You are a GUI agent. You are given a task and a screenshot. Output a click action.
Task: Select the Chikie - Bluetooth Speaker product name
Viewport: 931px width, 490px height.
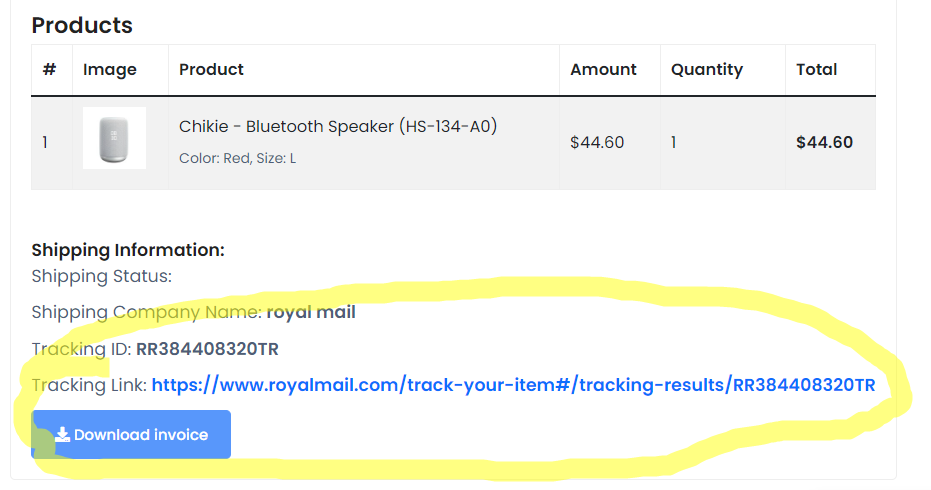[338, 126]
